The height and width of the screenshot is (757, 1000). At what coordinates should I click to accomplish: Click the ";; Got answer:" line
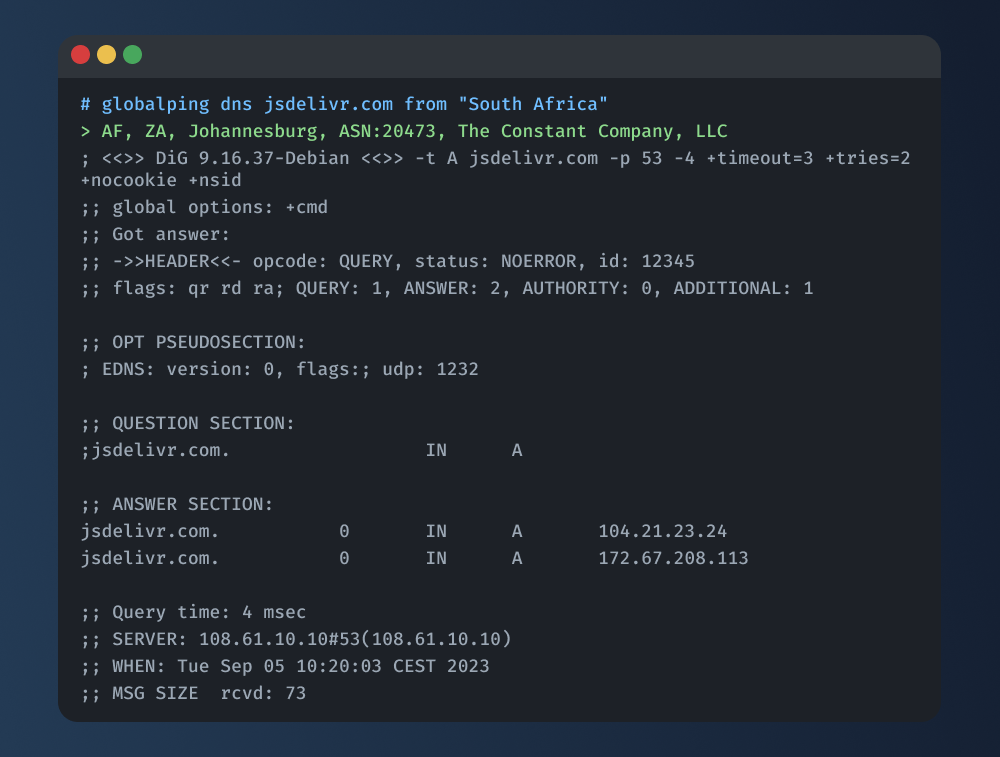pyautogui.click(x=155, y=235)
